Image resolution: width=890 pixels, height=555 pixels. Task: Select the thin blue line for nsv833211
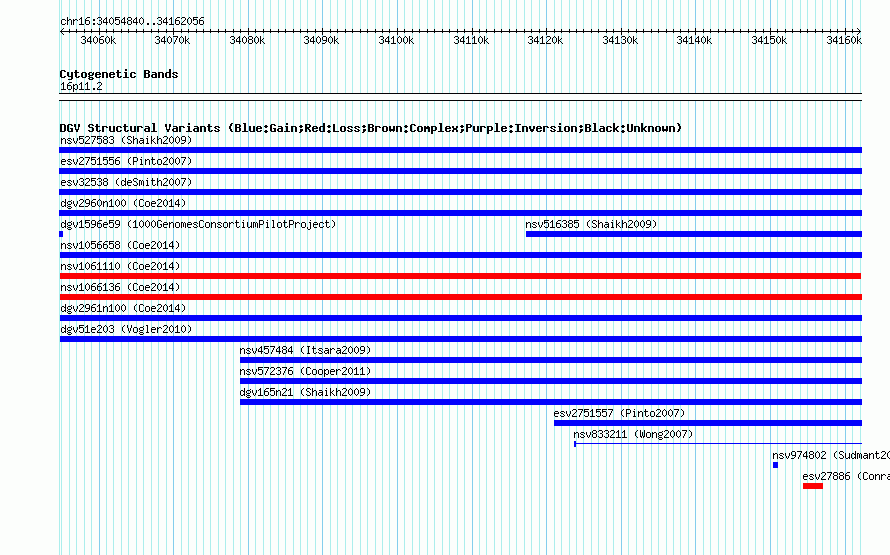pyautogui.click(x=718, y=444)
